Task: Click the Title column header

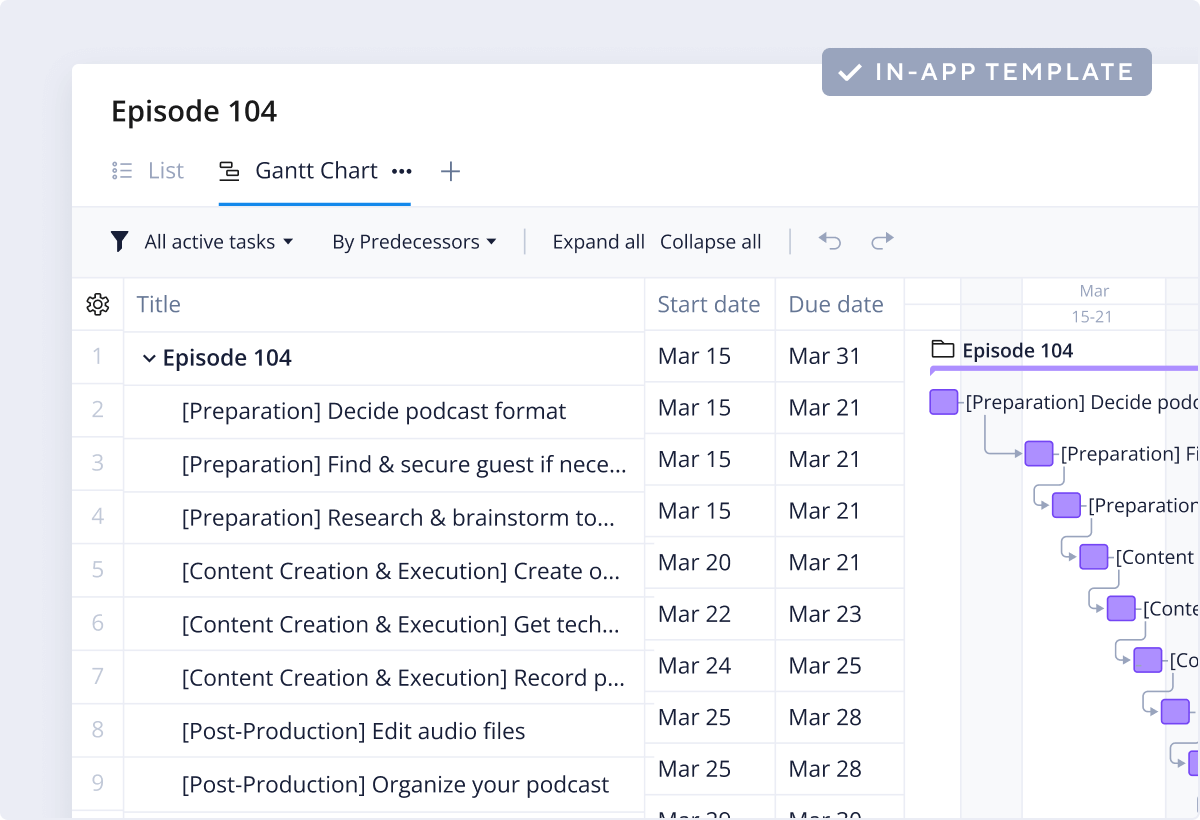Action: (384, 305)
